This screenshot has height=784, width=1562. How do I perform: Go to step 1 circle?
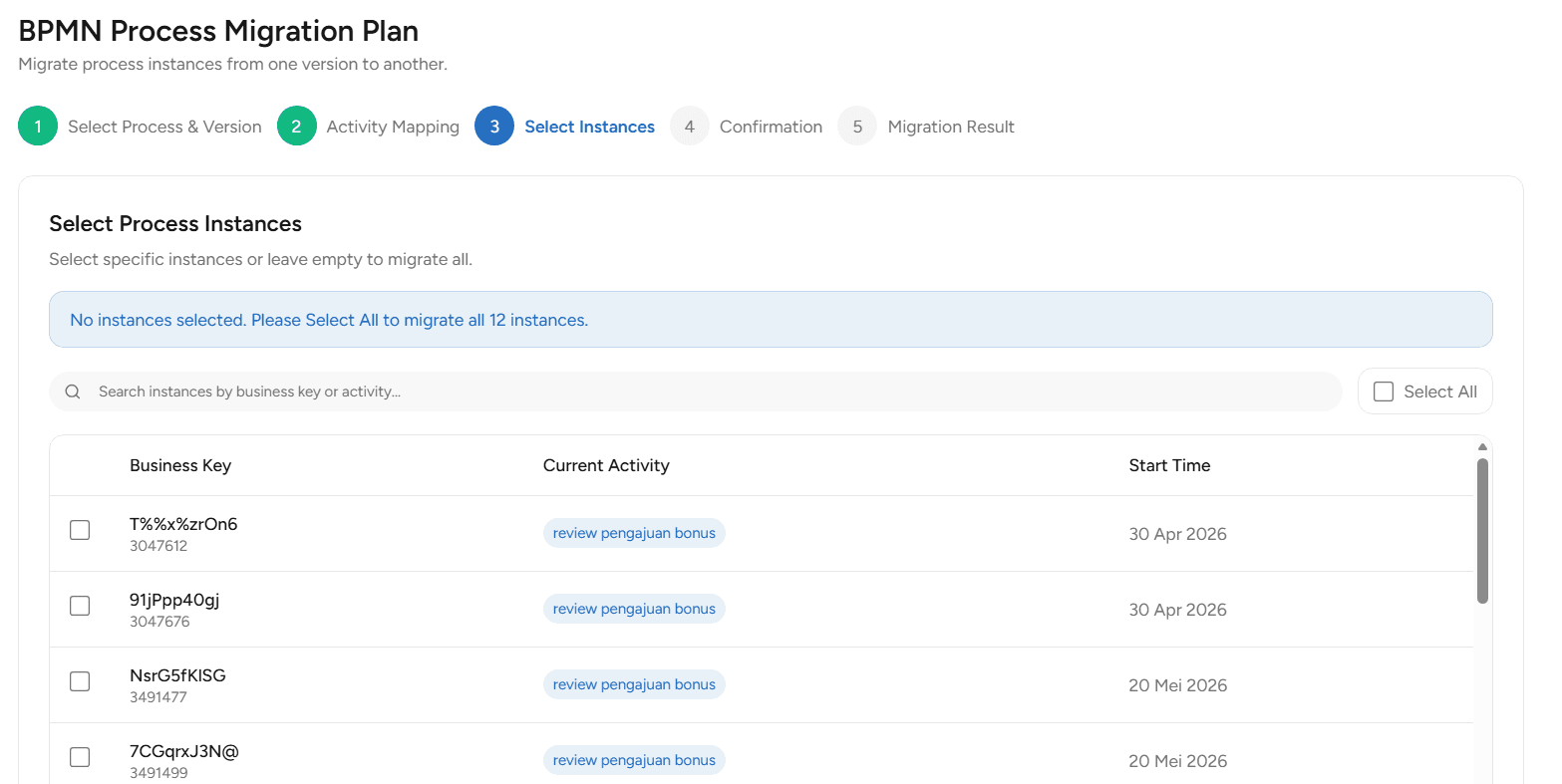click(x=38, y=127)
